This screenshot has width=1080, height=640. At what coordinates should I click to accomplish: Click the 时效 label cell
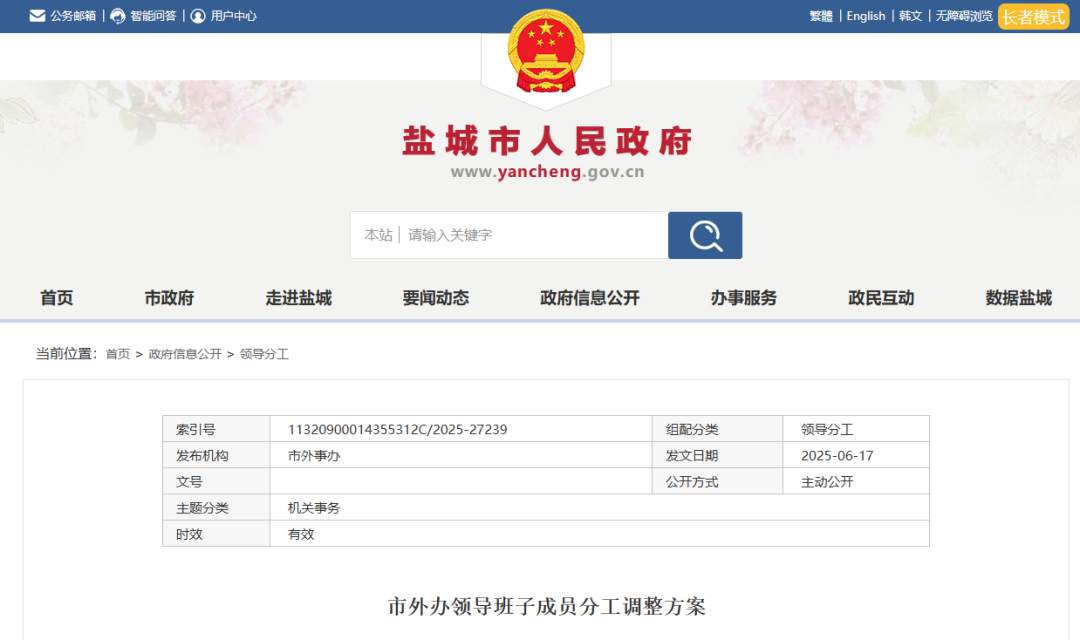click(216, 534)
